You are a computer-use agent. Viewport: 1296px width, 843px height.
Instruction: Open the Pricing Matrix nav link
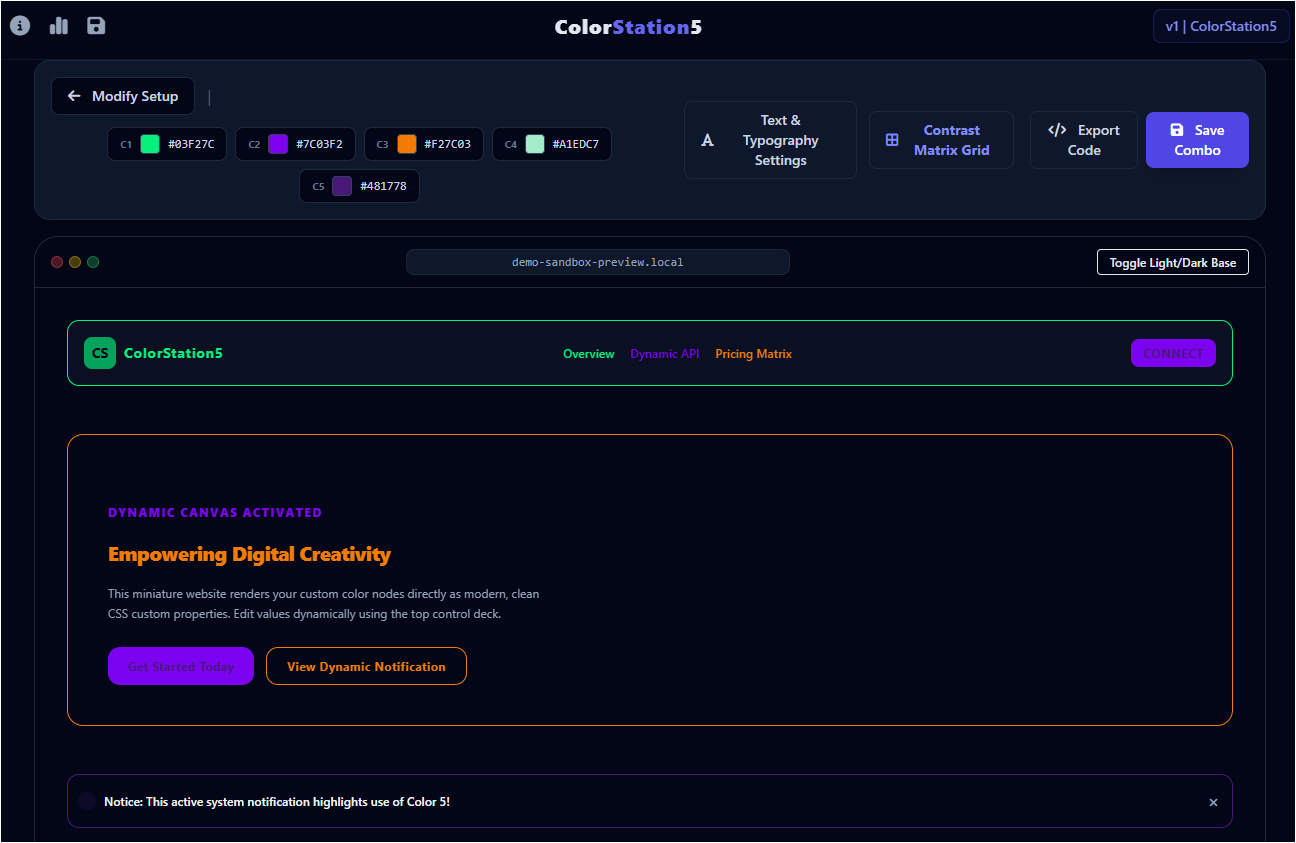click(754, 354)
